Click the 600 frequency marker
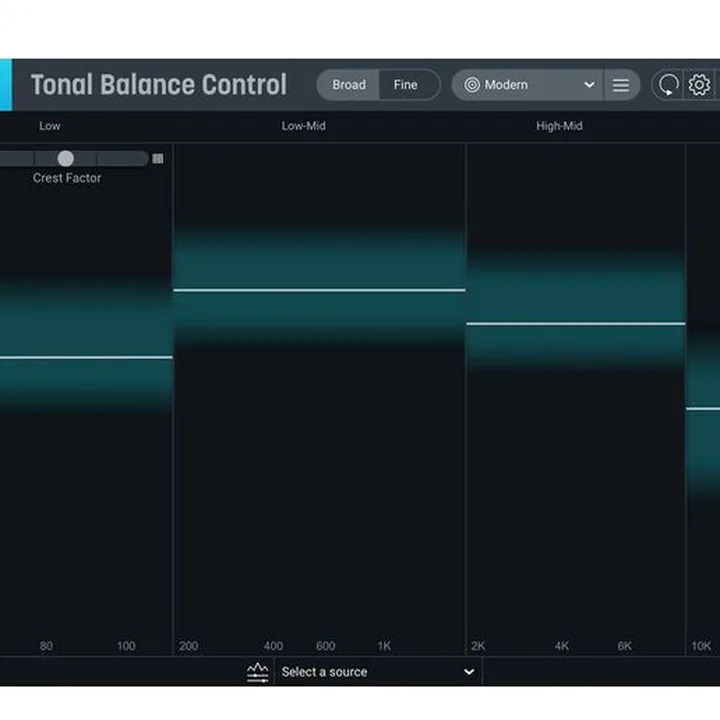 click(x=326, y=646)
